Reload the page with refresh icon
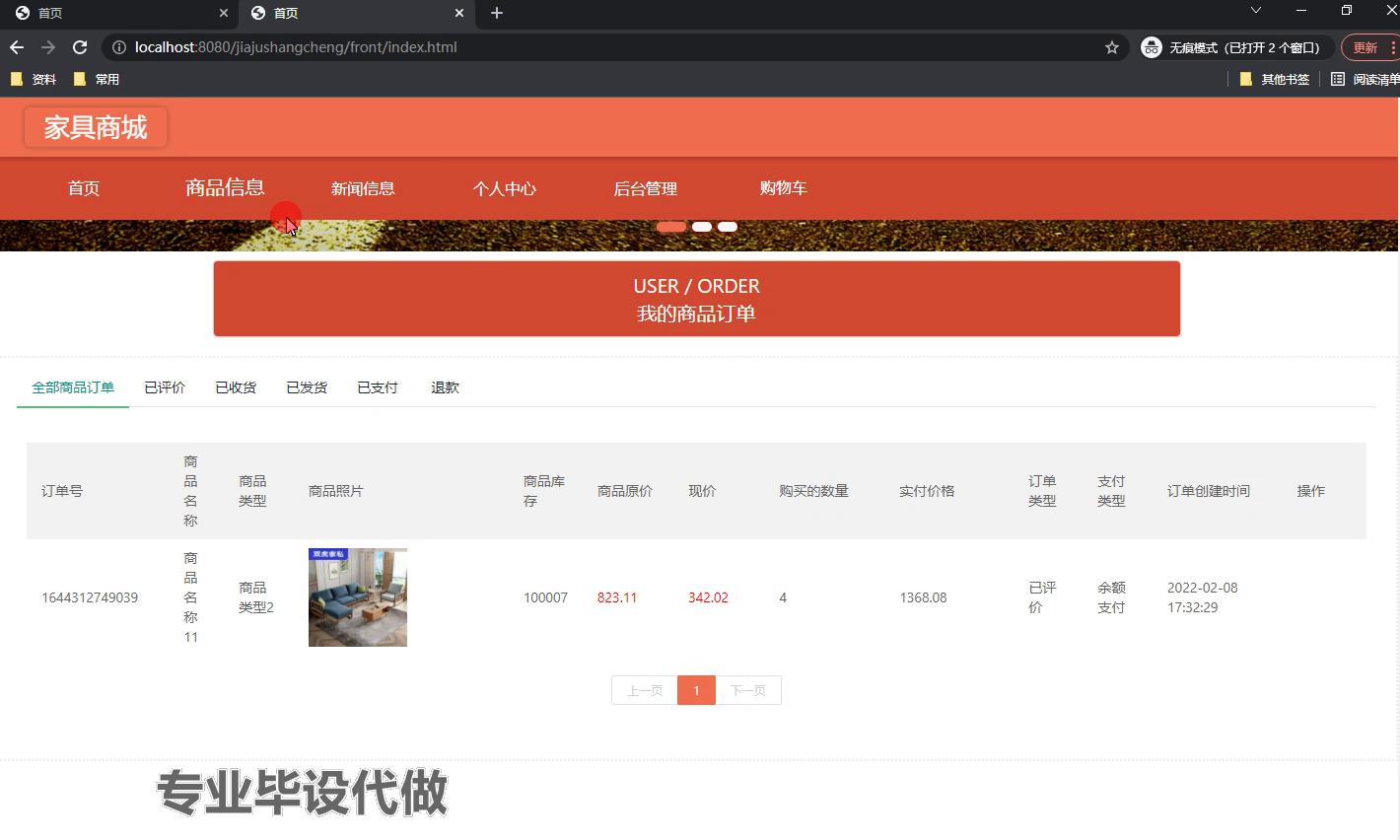Viewport: 1400px width, 840px height. (x=80, y=47)
